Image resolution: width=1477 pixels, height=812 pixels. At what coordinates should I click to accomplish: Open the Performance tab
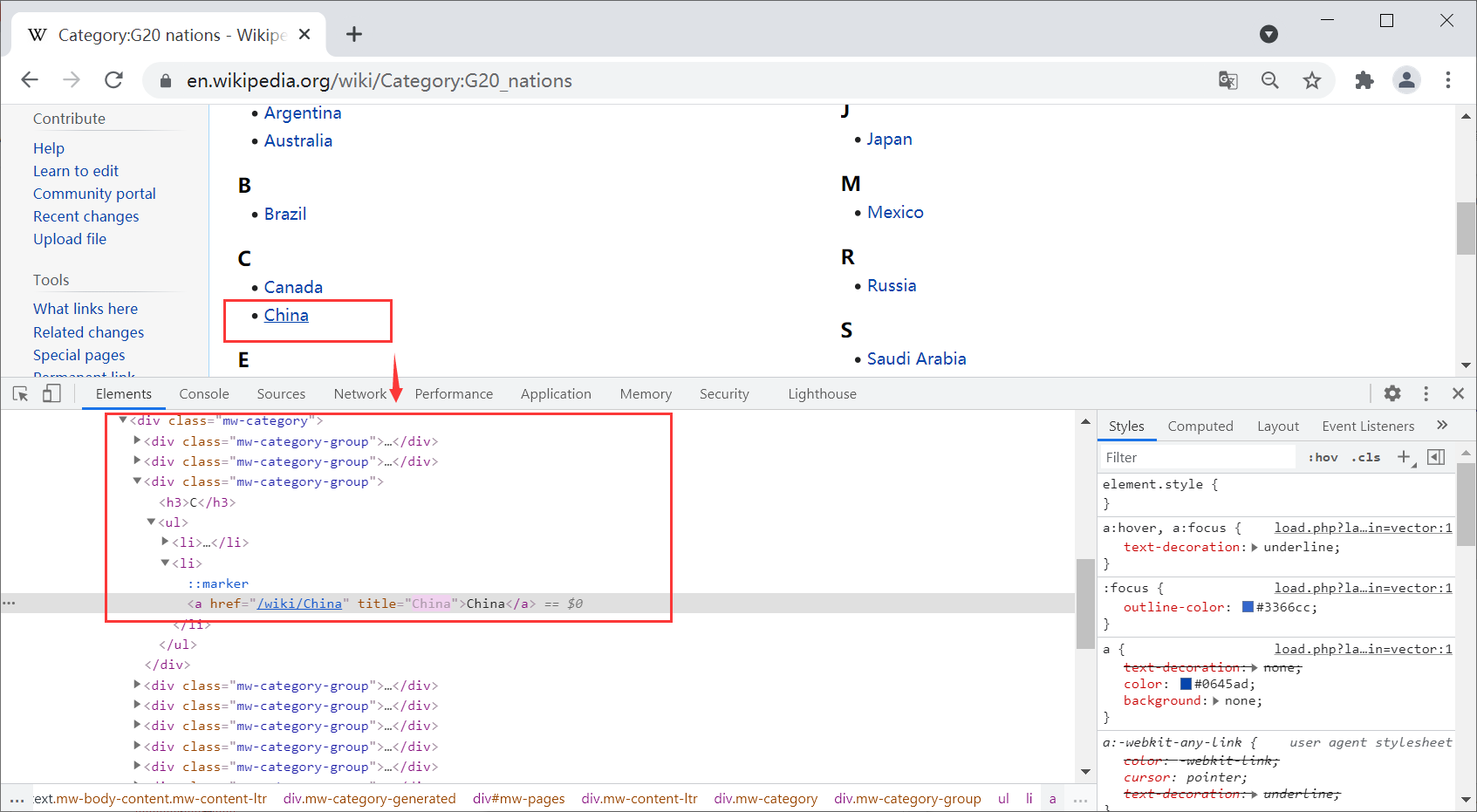[x=454, y=394]
